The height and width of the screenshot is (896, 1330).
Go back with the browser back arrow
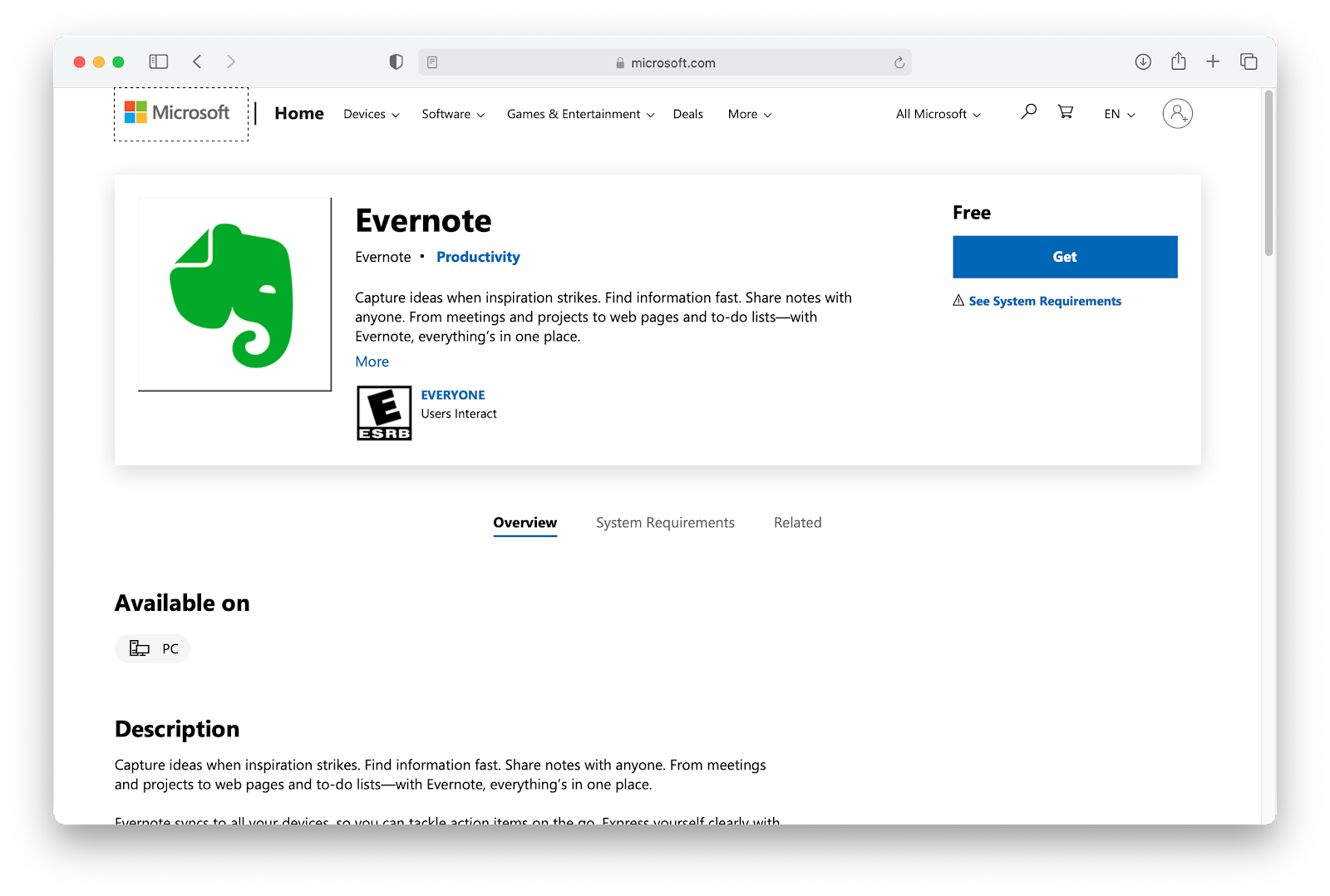(197, 62)
